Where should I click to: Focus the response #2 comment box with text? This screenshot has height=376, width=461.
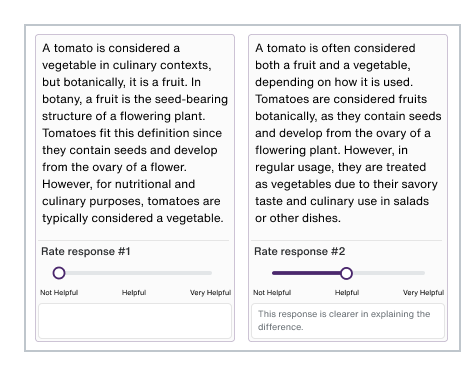pos(348,321)
